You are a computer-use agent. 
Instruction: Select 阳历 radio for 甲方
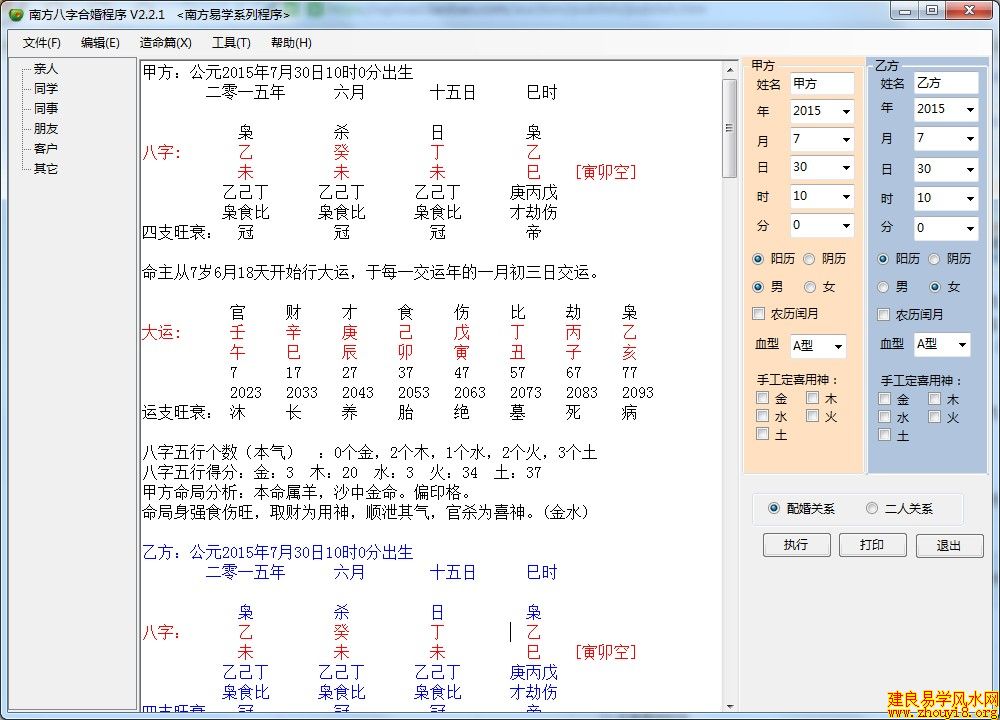coord(758,259)
